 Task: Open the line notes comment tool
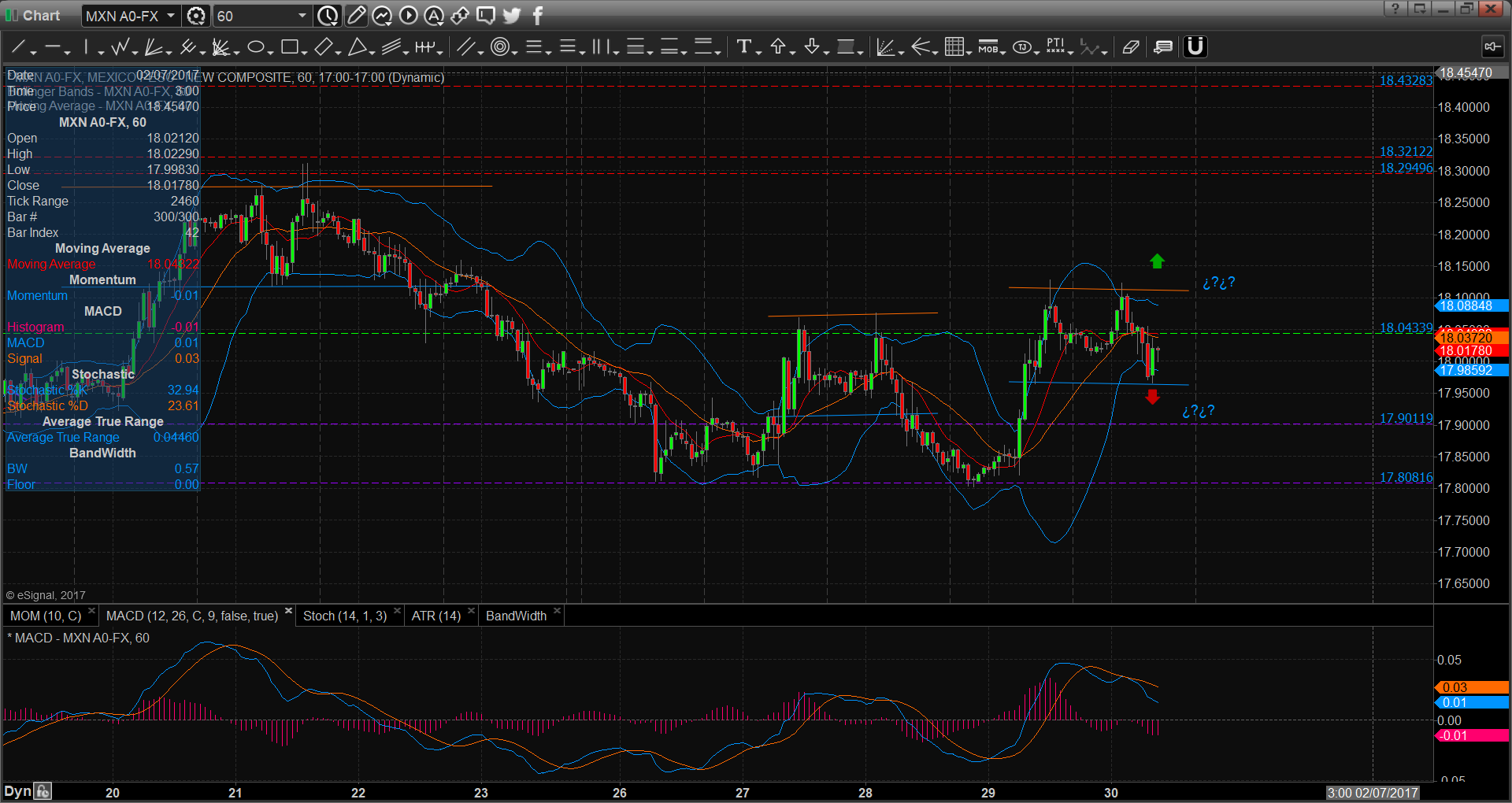click(1163, 47)
